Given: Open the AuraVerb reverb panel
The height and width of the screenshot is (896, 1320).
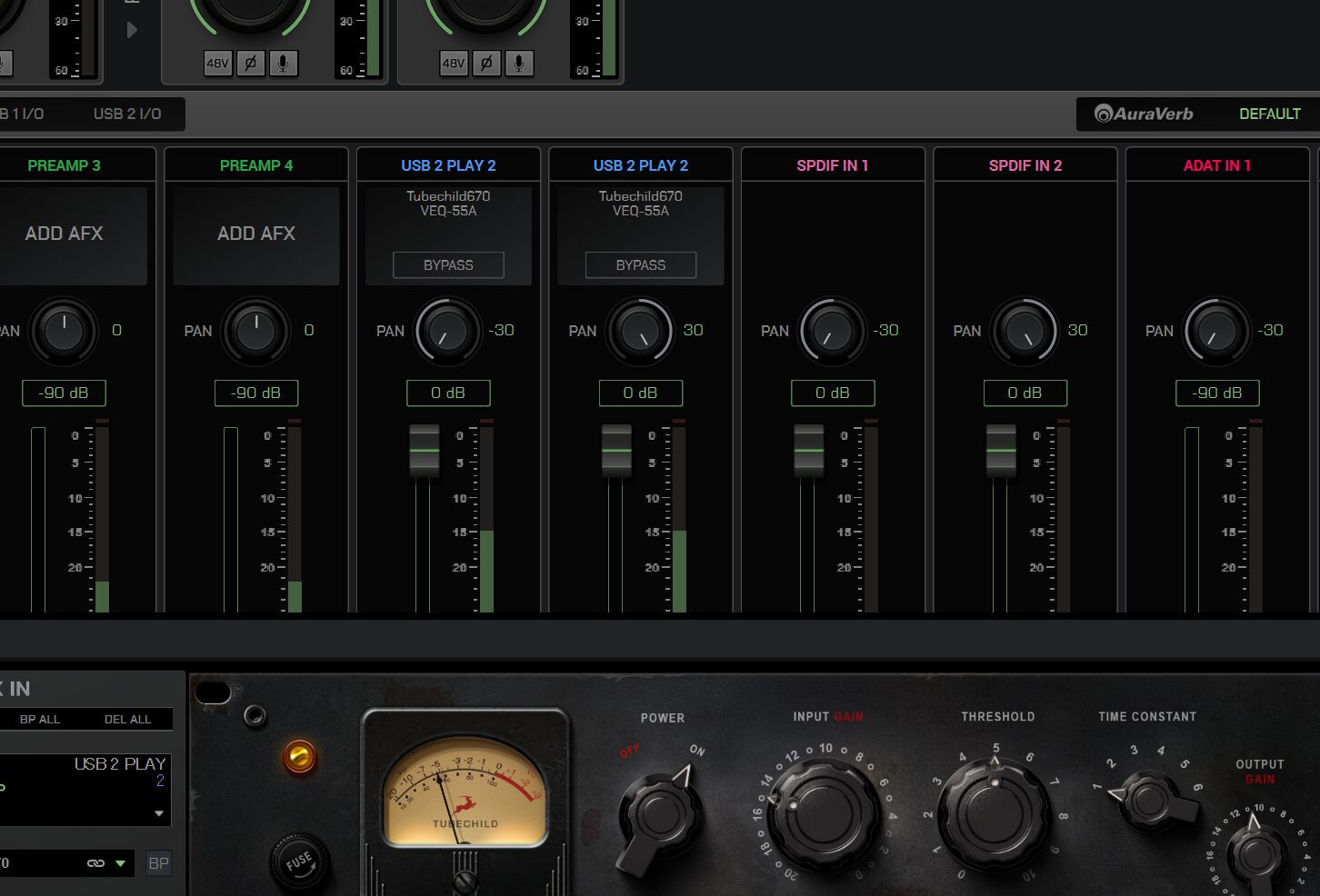Looking at the screenshot, I should [1144, 114].
